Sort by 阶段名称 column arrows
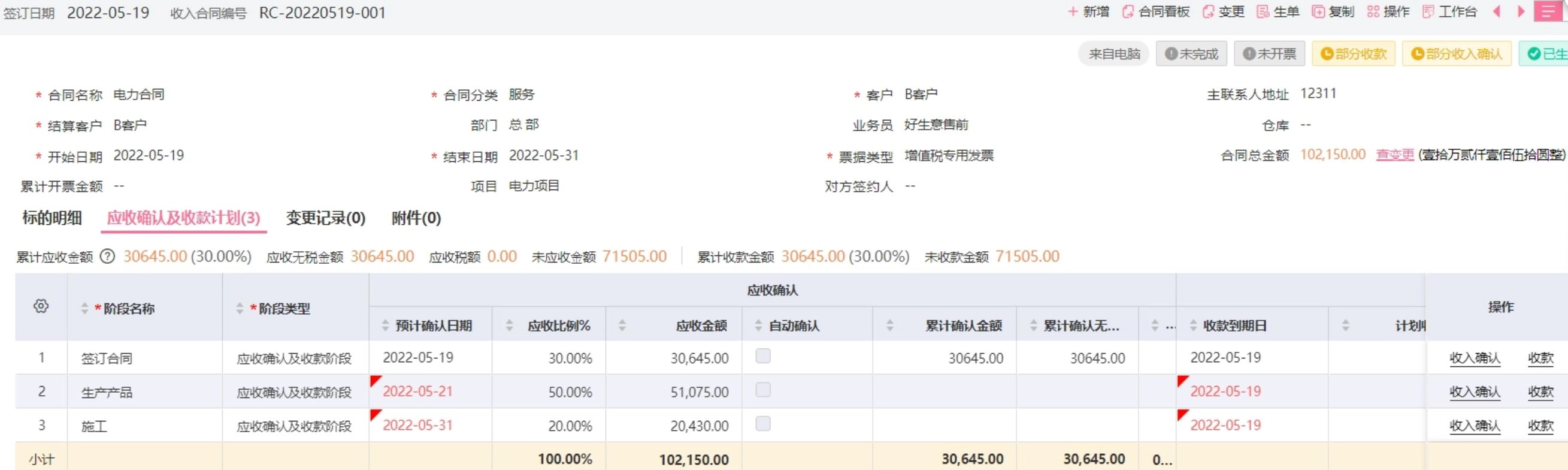This screenshot has height=470, width=1568. 84,309
